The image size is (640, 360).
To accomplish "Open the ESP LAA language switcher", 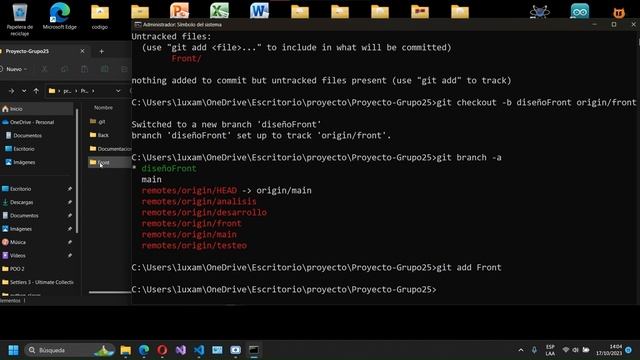I will tap(550, 350).
